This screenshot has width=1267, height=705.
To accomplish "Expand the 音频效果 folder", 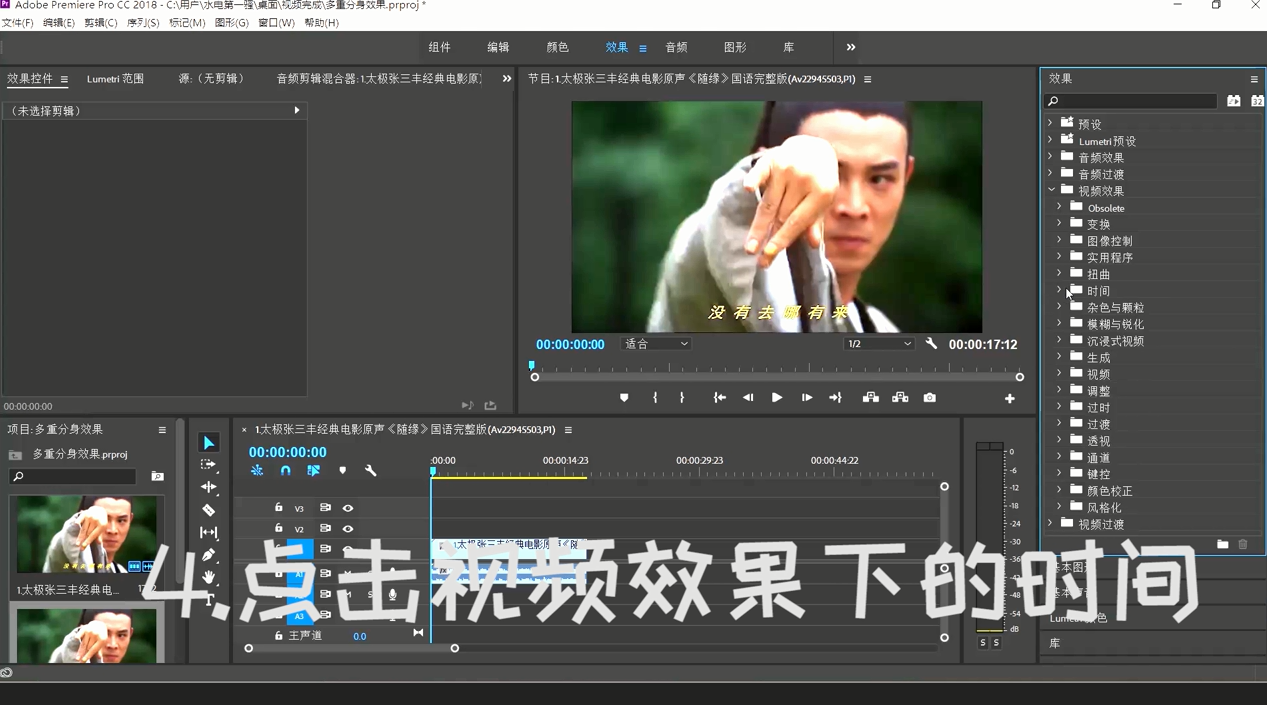I will [x=1050, y=157].
